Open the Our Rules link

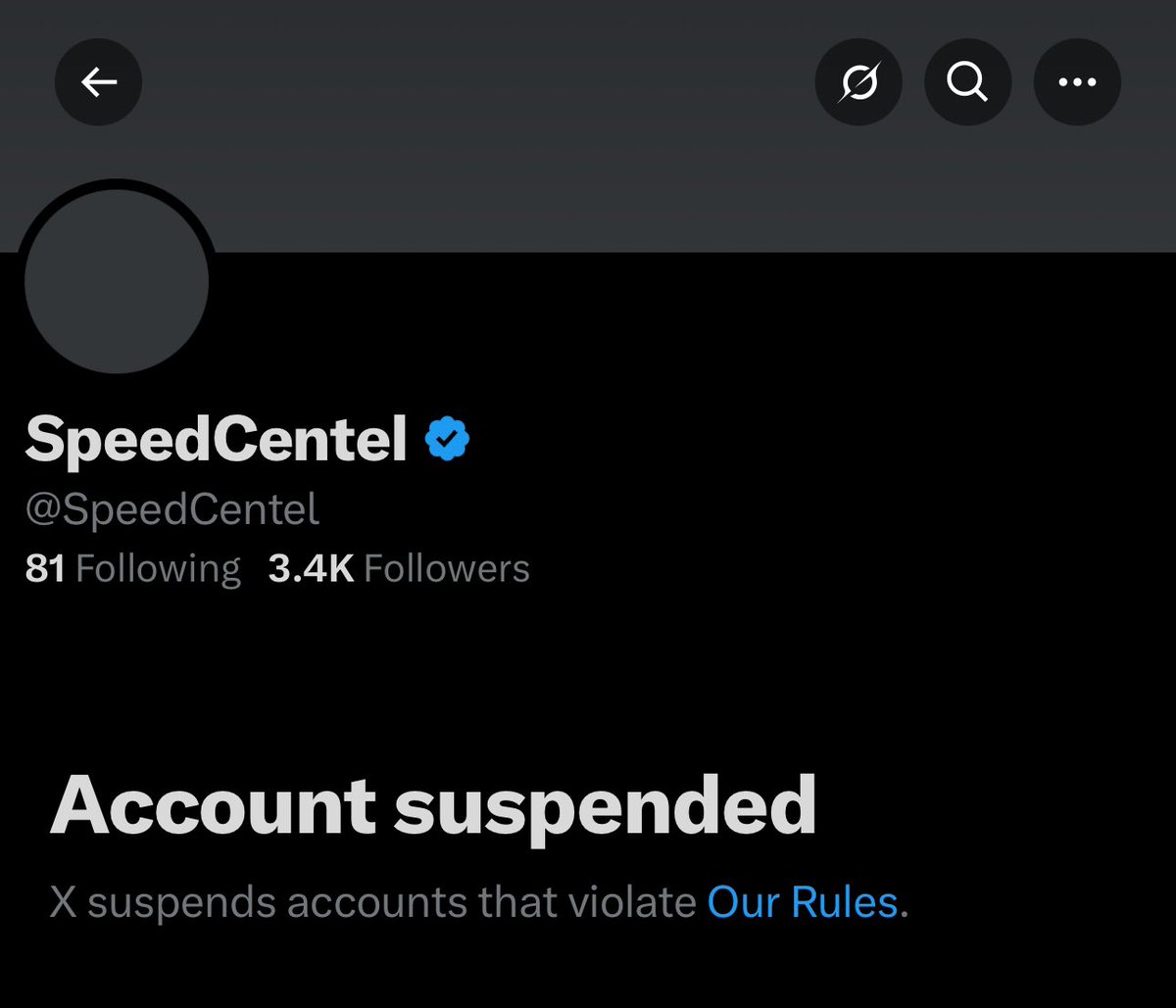click(803, 902)
